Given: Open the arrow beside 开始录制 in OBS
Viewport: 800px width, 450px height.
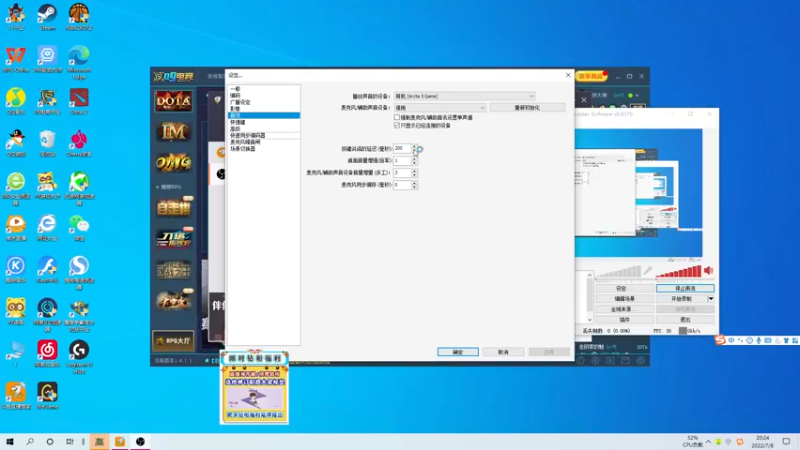Looking at the screenshot, I should (711, 298).
